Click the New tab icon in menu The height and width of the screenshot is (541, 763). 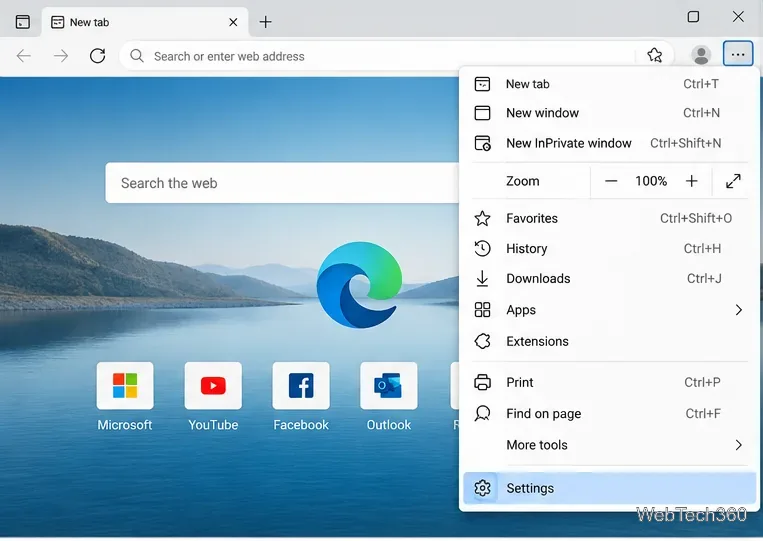[x=482, y=84]
